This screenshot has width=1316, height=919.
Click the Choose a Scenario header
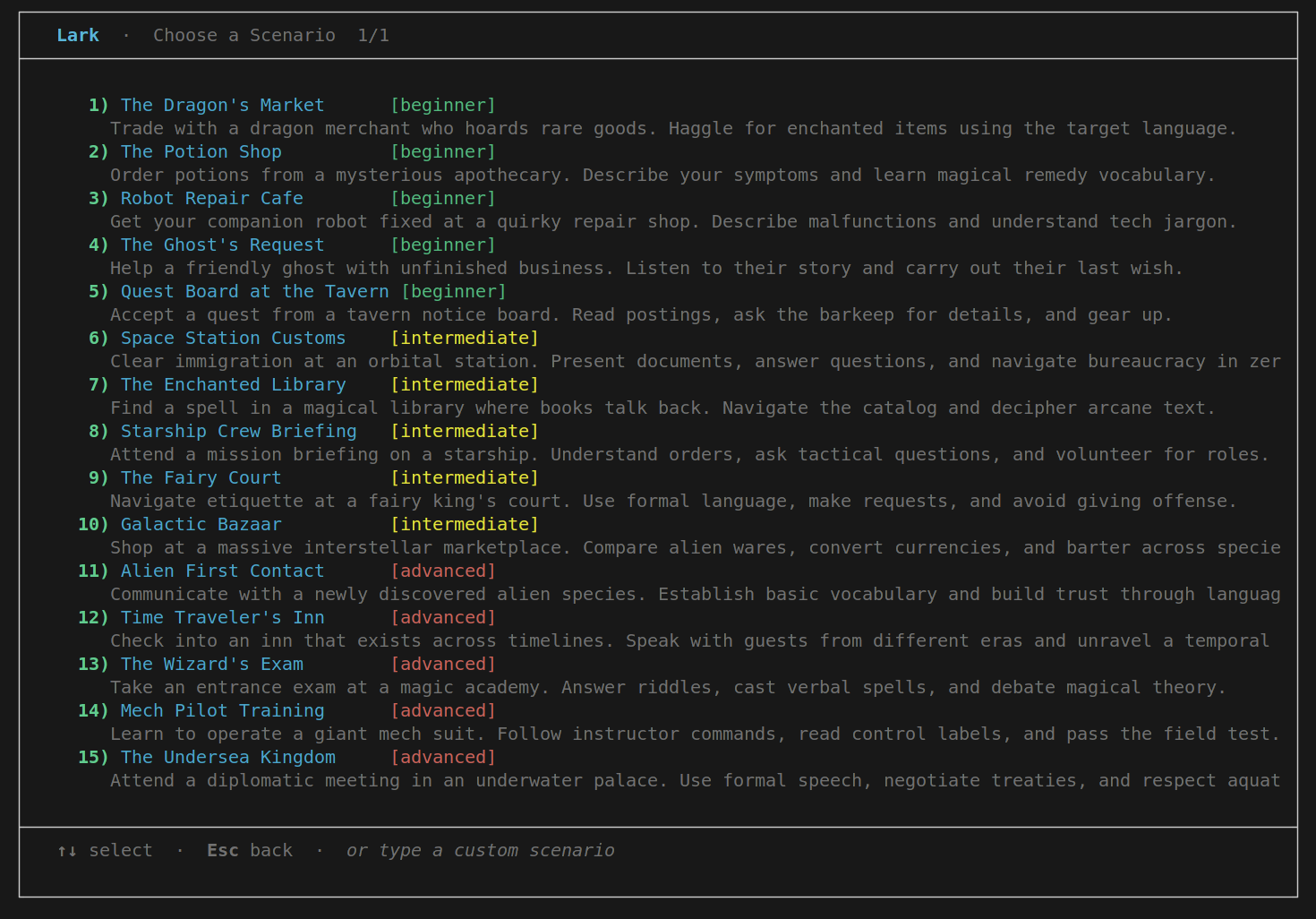pos(244,35)
